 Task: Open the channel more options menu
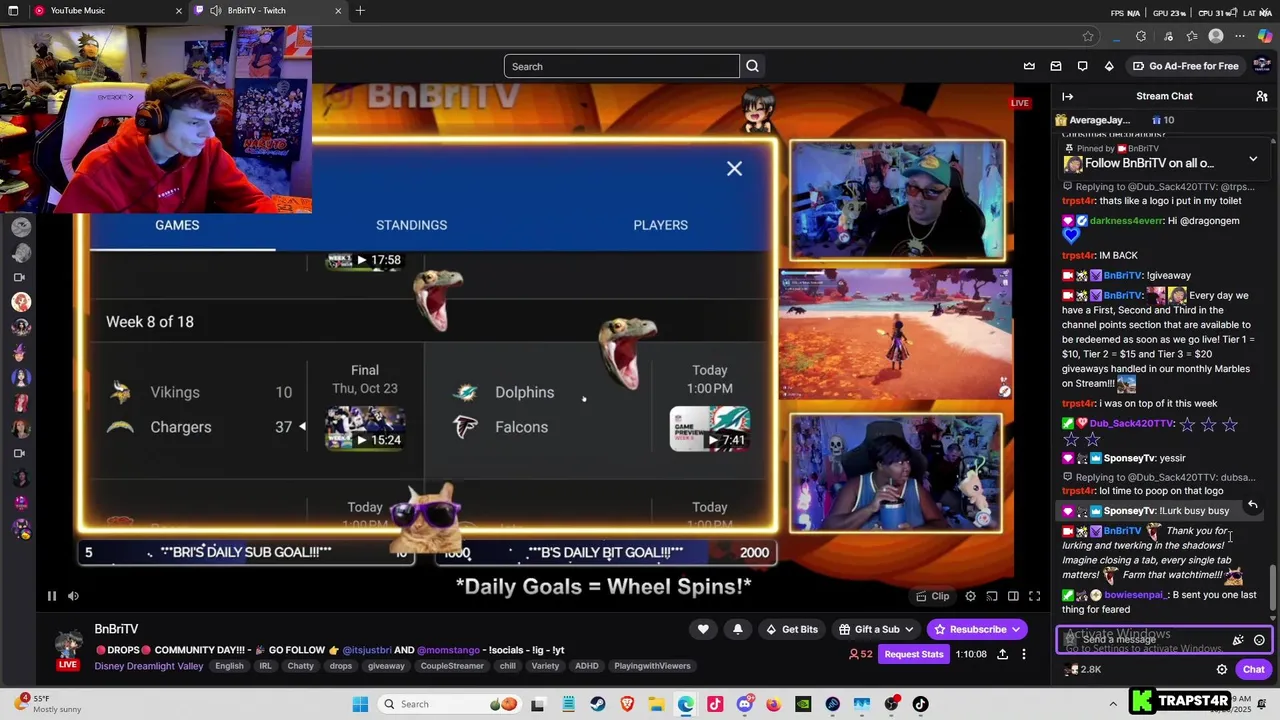point(1023,654)
